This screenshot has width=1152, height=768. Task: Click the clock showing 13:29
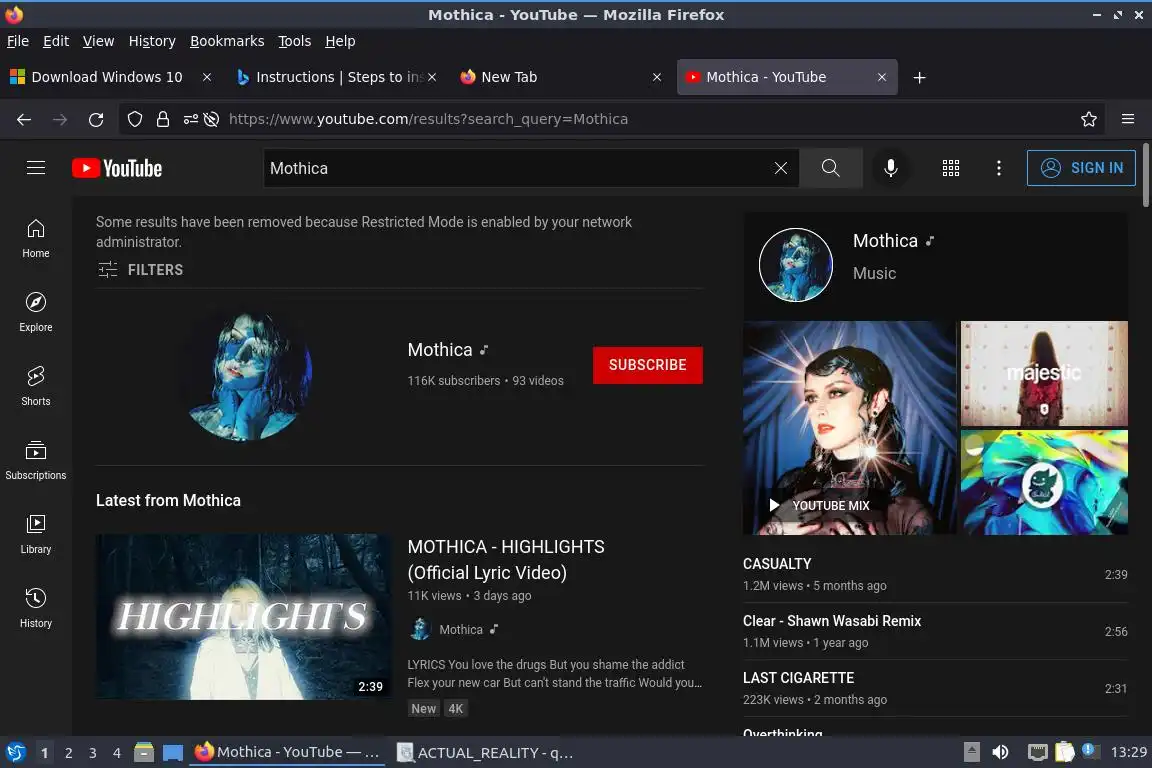point(1128,753)
